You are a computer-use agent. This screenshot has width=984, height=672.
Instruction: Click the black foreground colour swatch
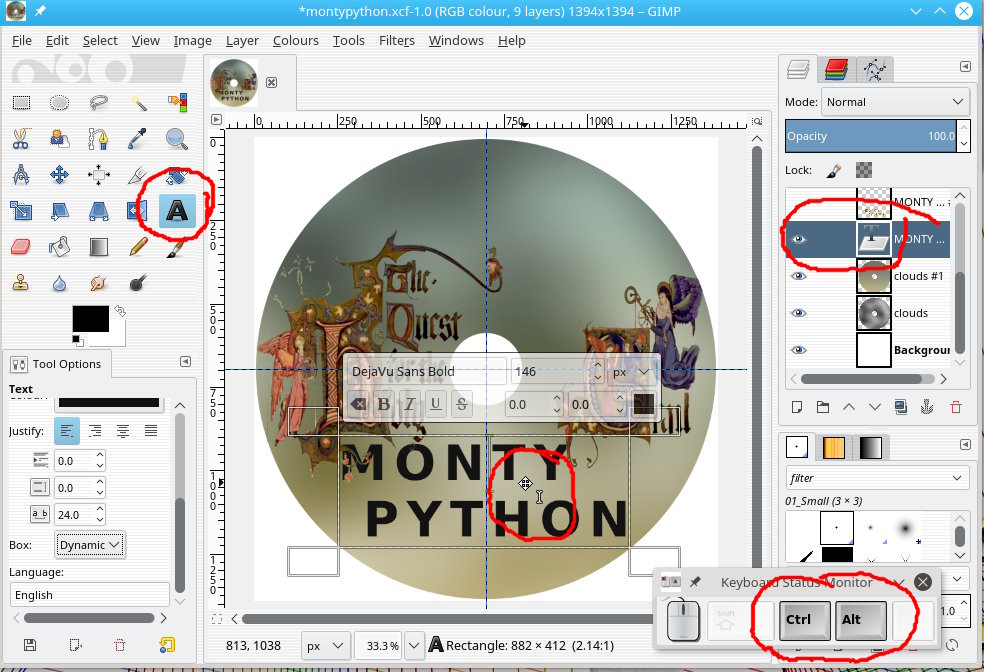click(88, 320)
